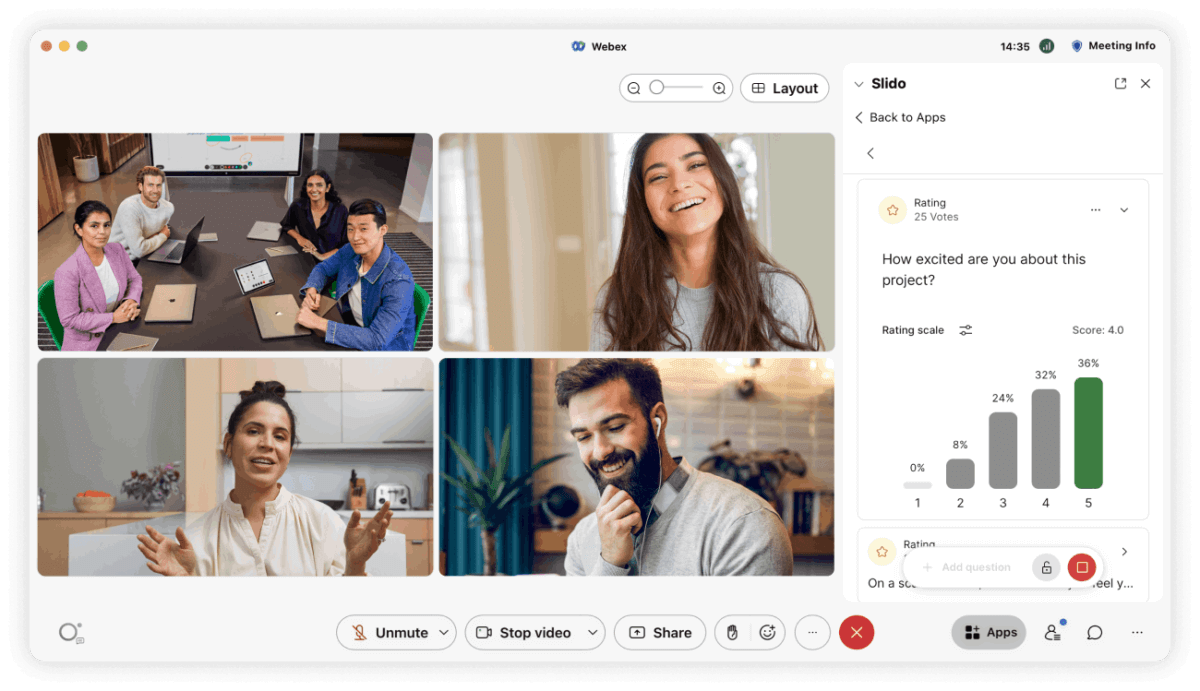1200x691 pixels.
Task: Zoom in with the magnifier icon
Action: pos(719,88)
